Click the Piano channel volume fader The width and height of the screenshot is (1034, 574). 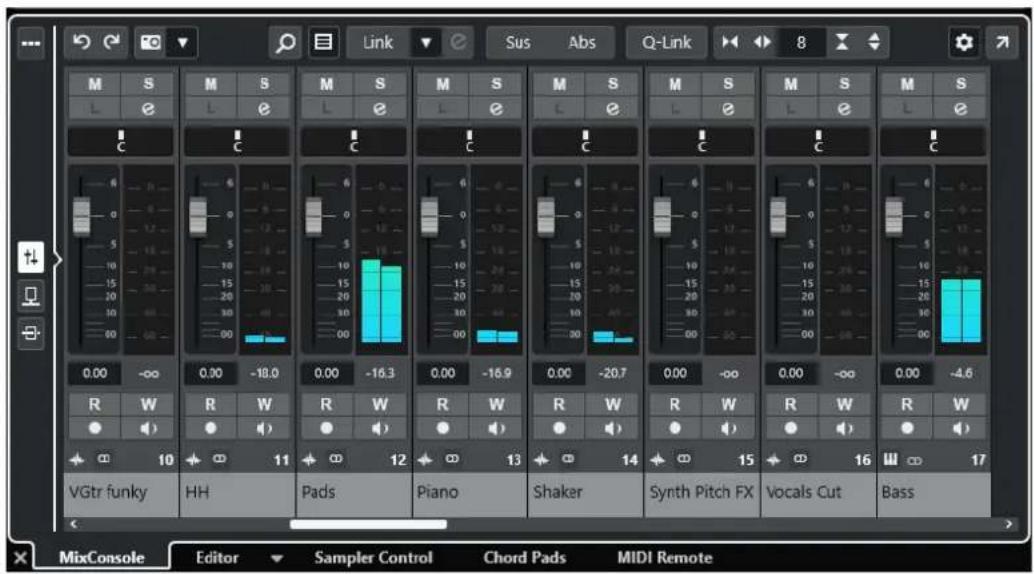coord(429,216)
